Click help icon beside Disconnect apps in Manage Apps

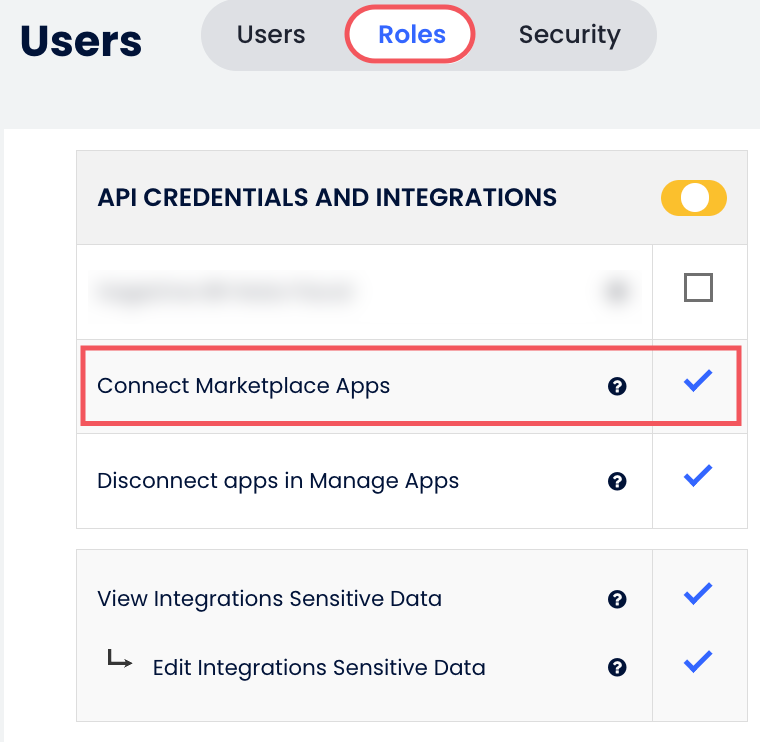(617, 481)
